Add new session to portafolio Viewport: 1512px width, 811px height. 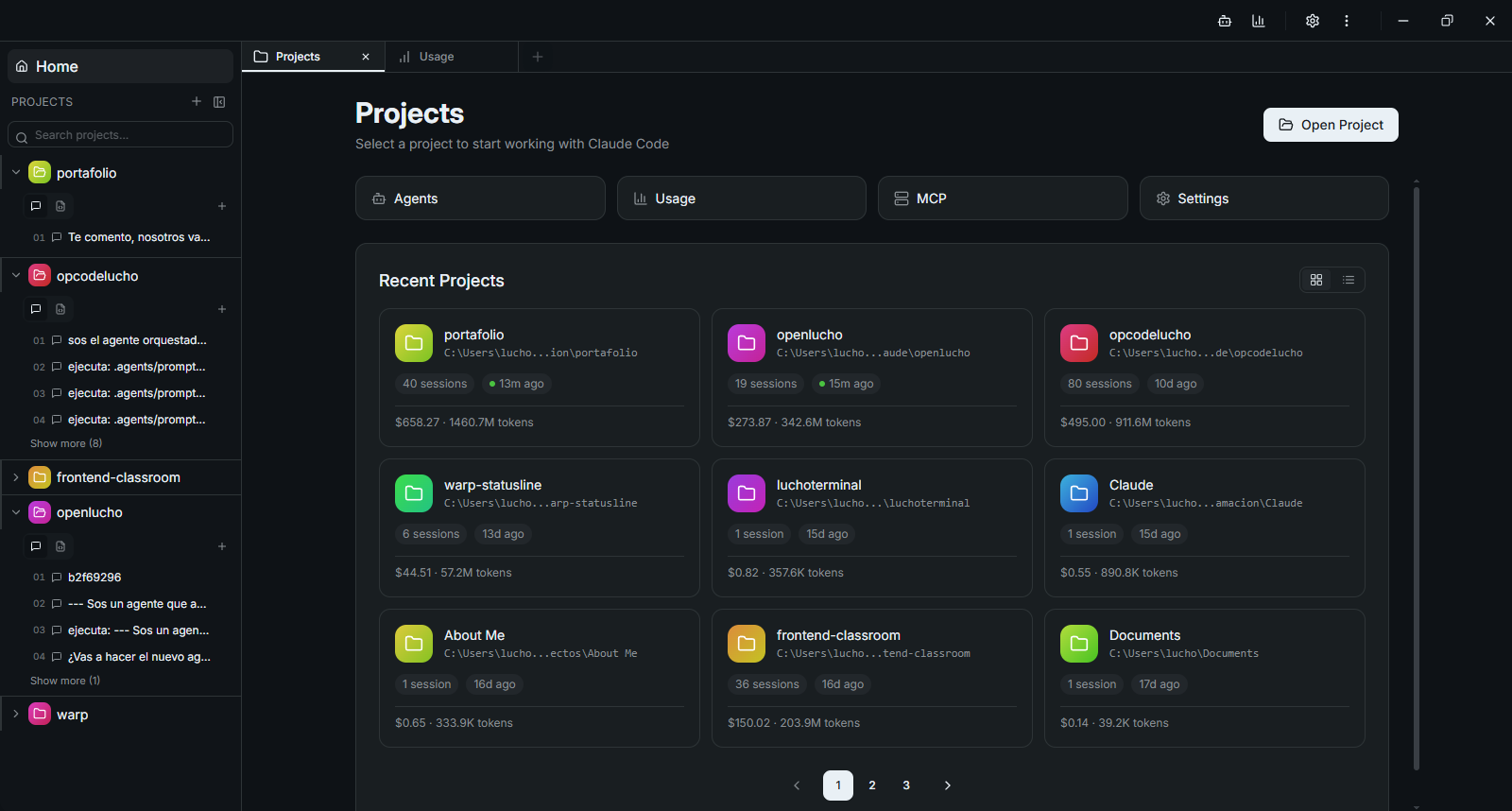[222, 206]
